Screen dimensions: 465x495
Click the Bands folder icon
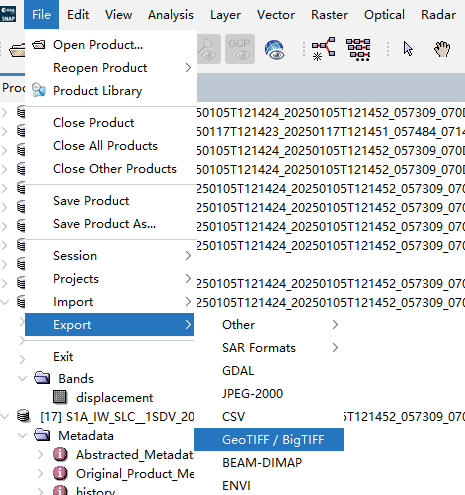coord(42,378)
